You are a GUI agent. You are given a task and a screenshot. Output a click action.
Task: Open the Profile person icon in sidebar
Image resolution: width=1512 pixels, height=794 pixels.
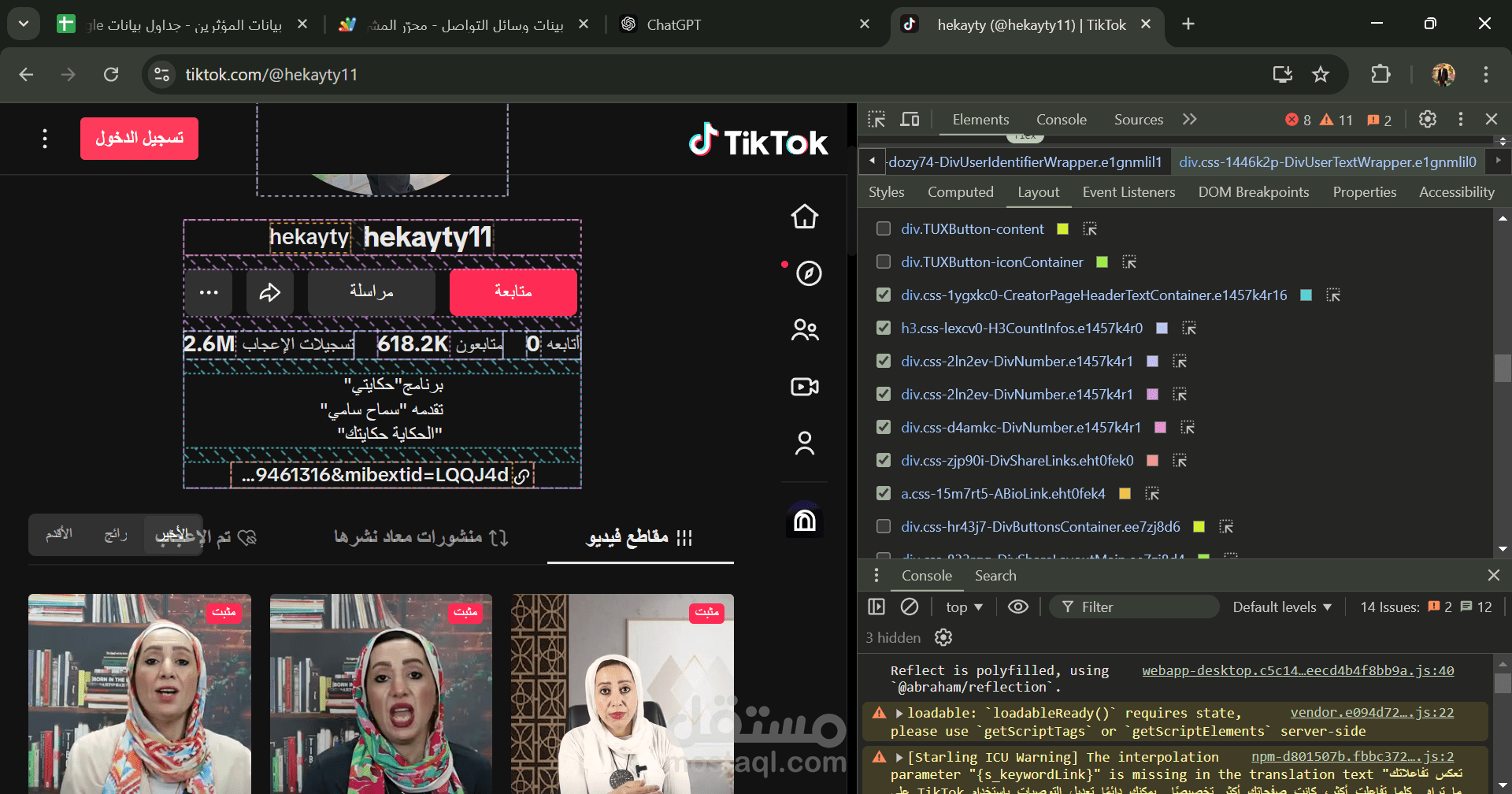click(804, 443)
